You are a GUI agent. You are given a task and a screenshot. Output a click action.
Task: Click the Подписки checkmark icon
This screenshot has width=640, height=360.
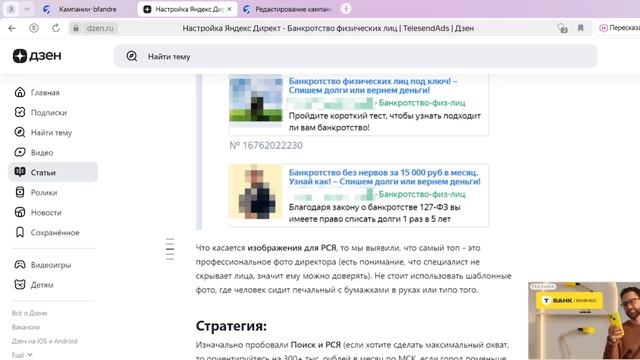point(20,112)
